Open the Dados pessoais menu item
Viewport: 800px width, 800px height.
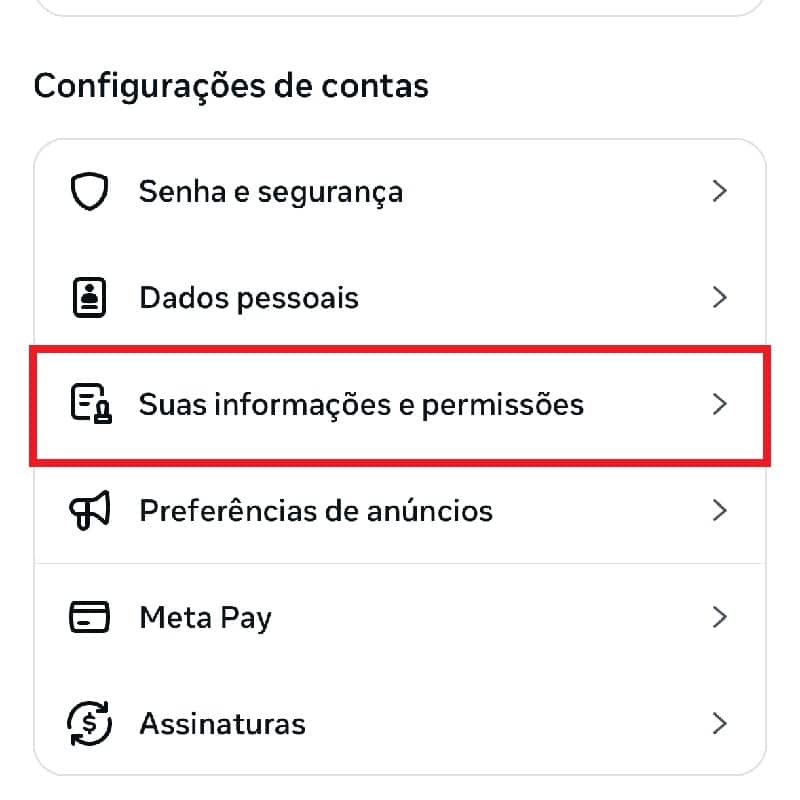(x=248, y=298)
